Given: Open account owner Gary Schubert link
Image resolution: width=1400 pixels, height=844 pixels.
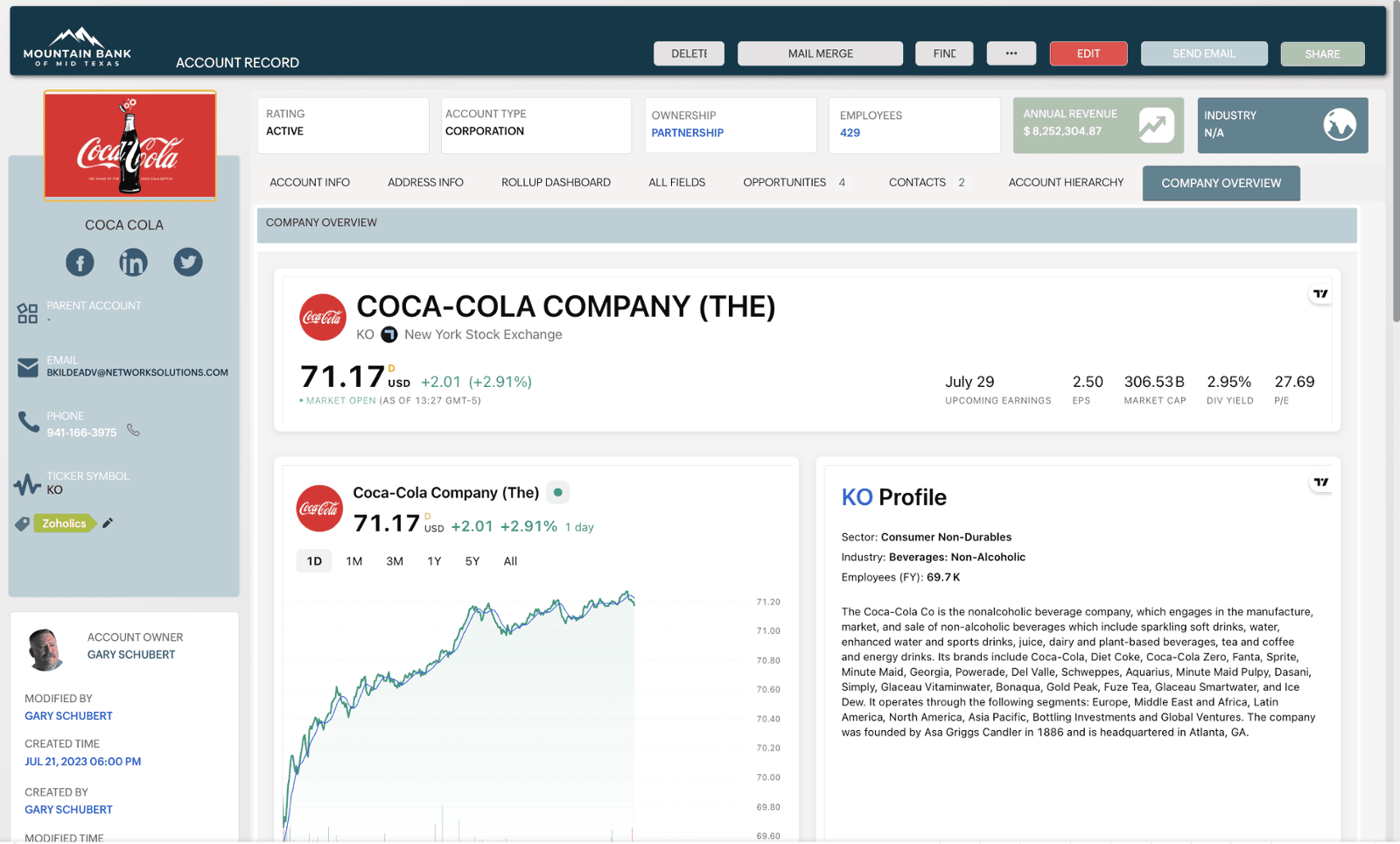Looking at the screenshot, I should (x=131, y=655).
